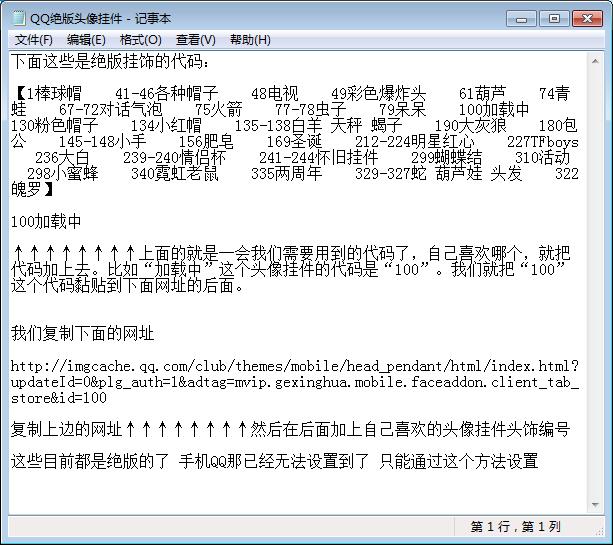Click the heading 下面这些是绝版挂饰的代码
Image resolution: width=613 pixels, height=545 pixels.
pyautogui.click(x=109, y=61)
